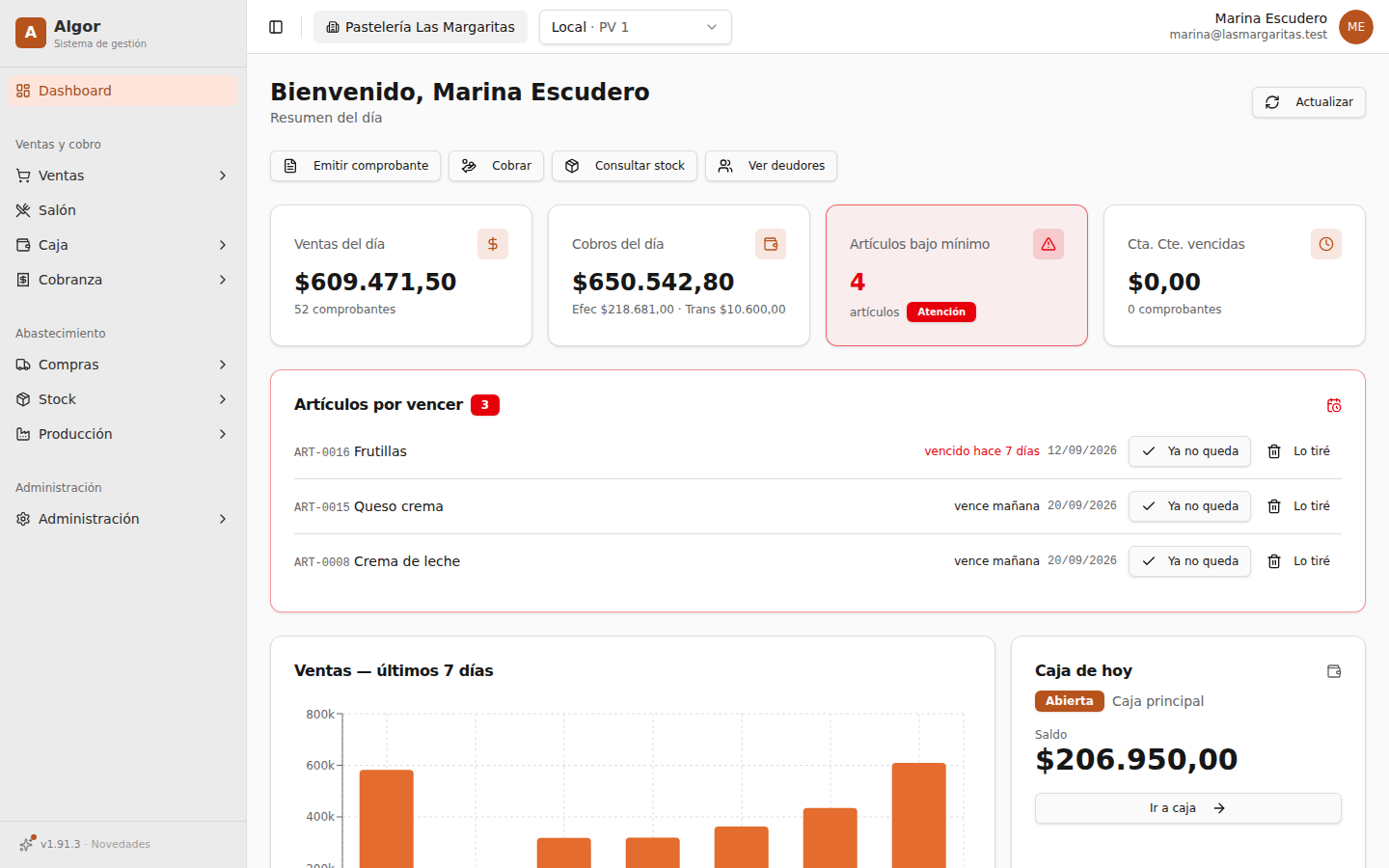Click the dollar icon on Ventas del día
Image resolution: width=1389 pixels, height=868 pixels.
[493, 244]
